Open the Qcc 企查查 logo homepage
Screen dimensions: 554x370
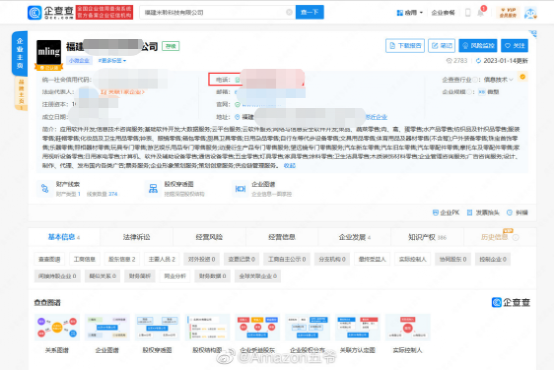pyautogui.click(x=51, y=12)
